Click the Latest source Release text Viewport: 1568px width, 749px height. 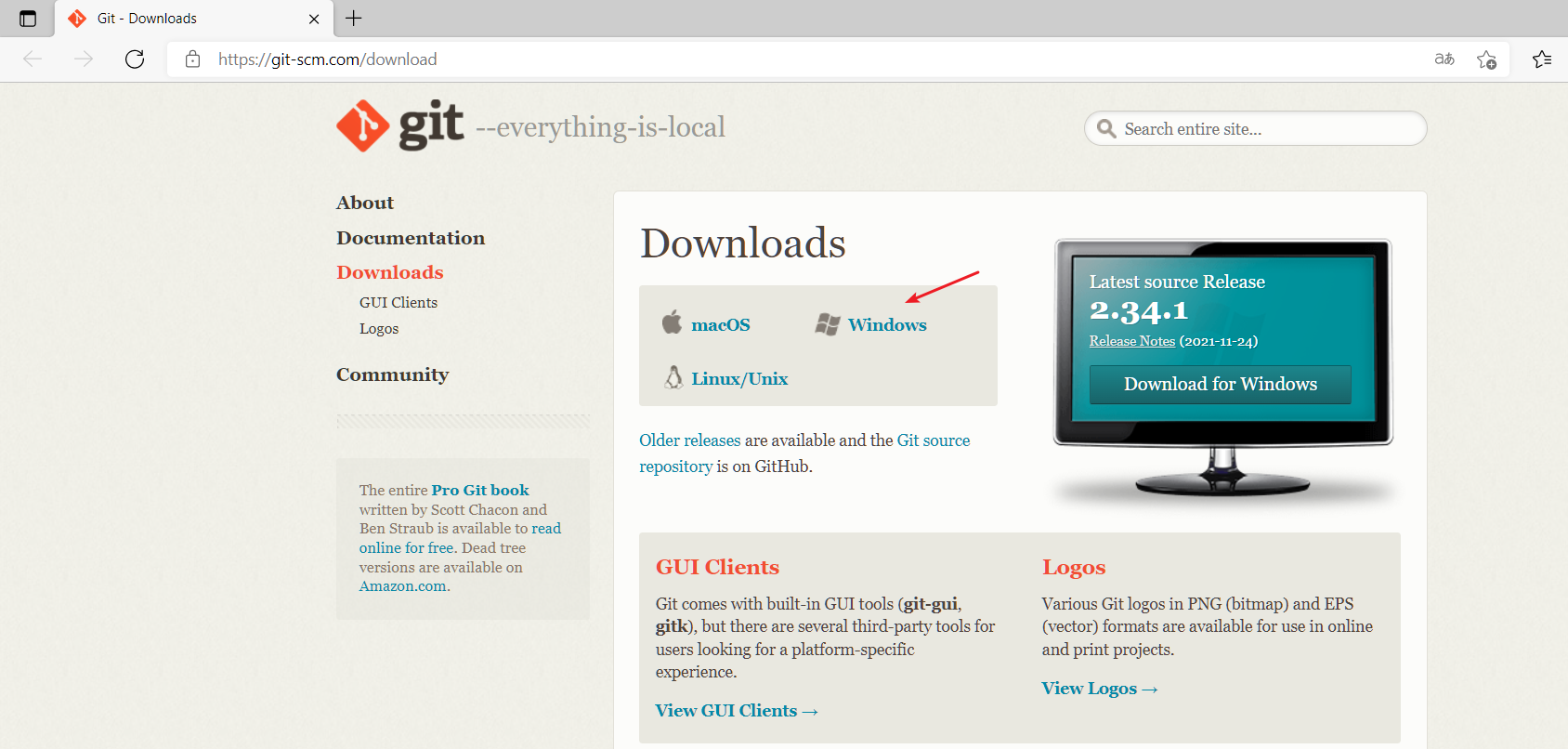1177,282
